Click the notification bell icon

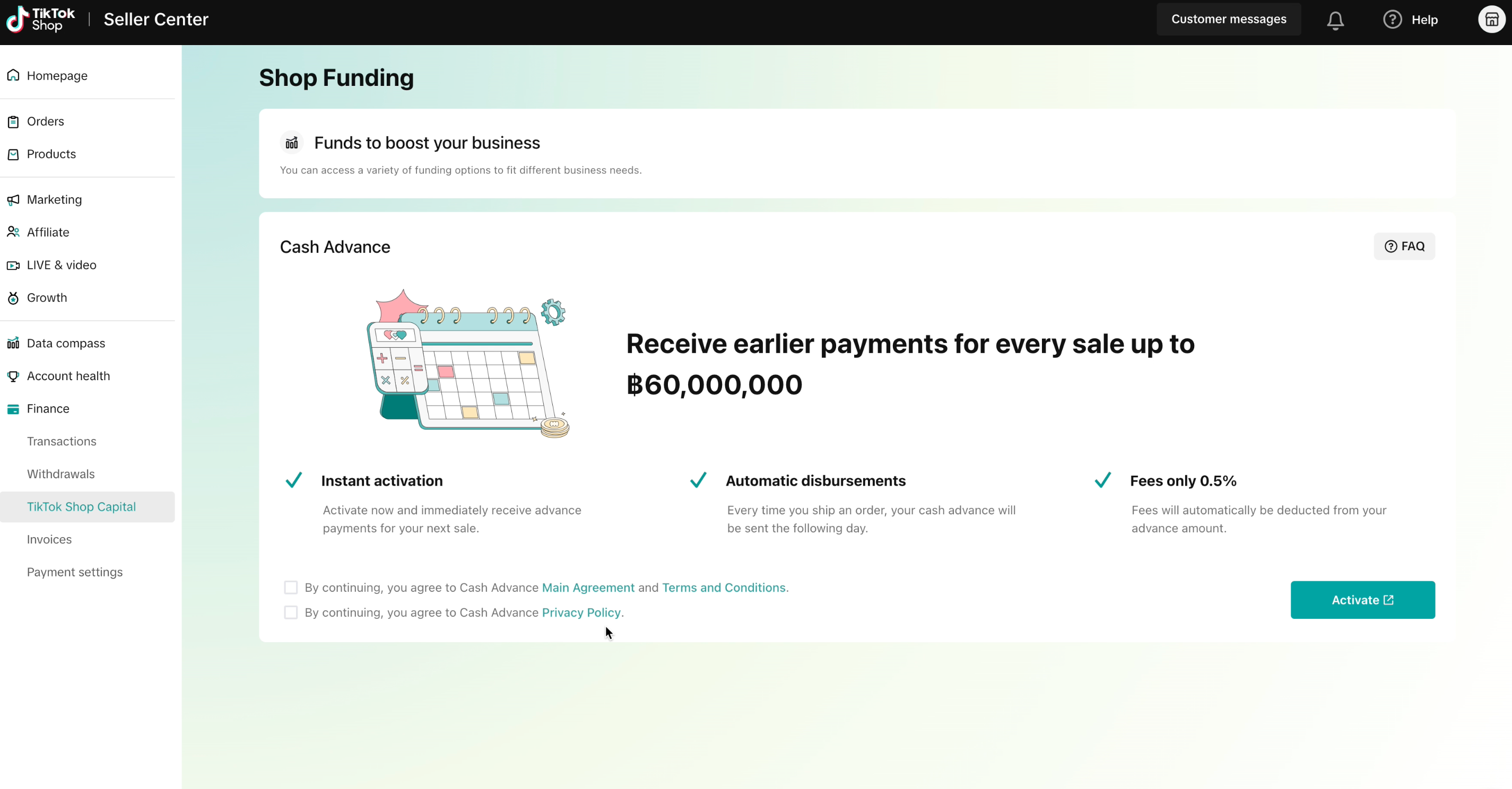1335,20
